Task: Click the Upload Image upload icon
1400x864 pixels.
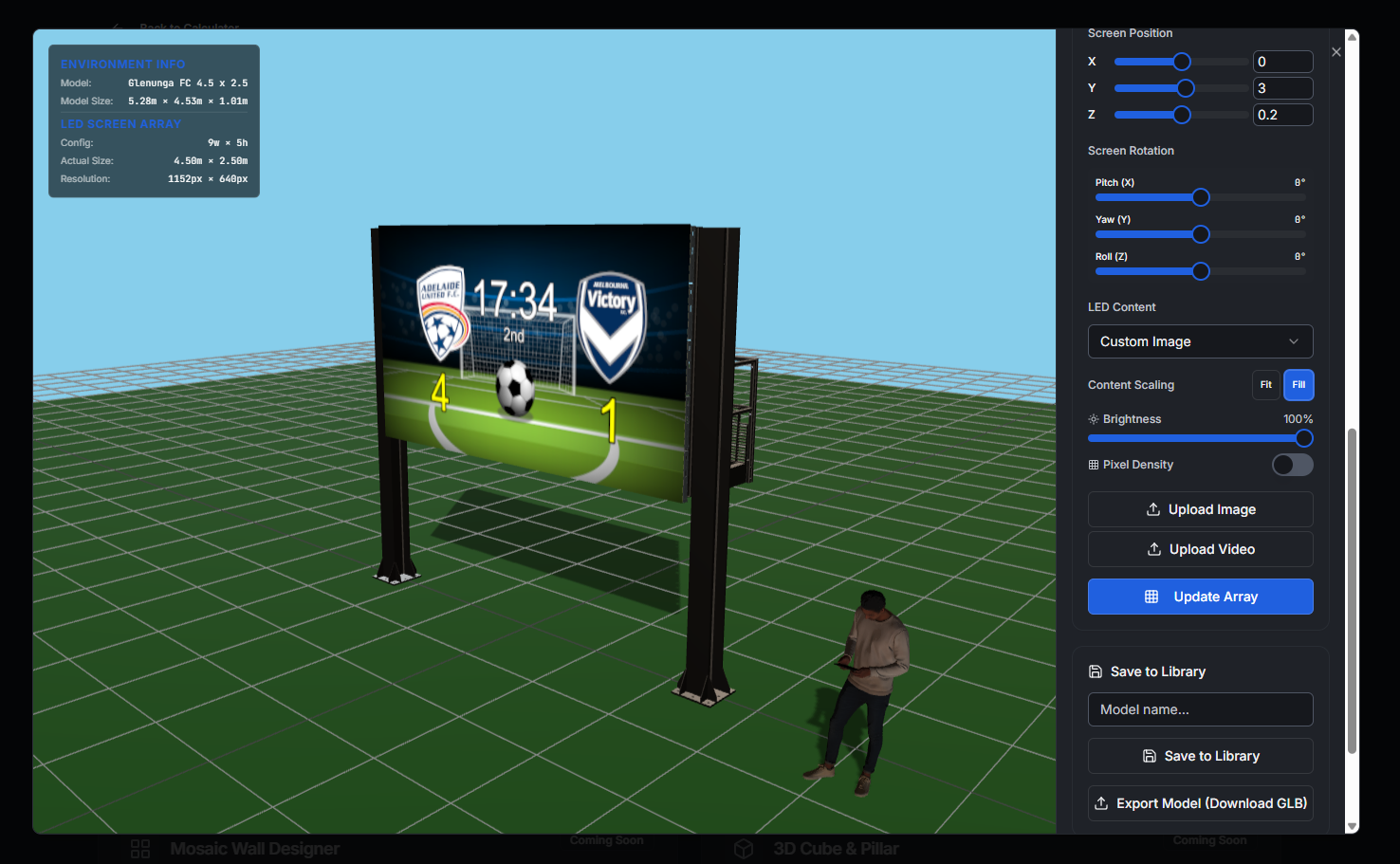Action: (x=1152, y=509)
